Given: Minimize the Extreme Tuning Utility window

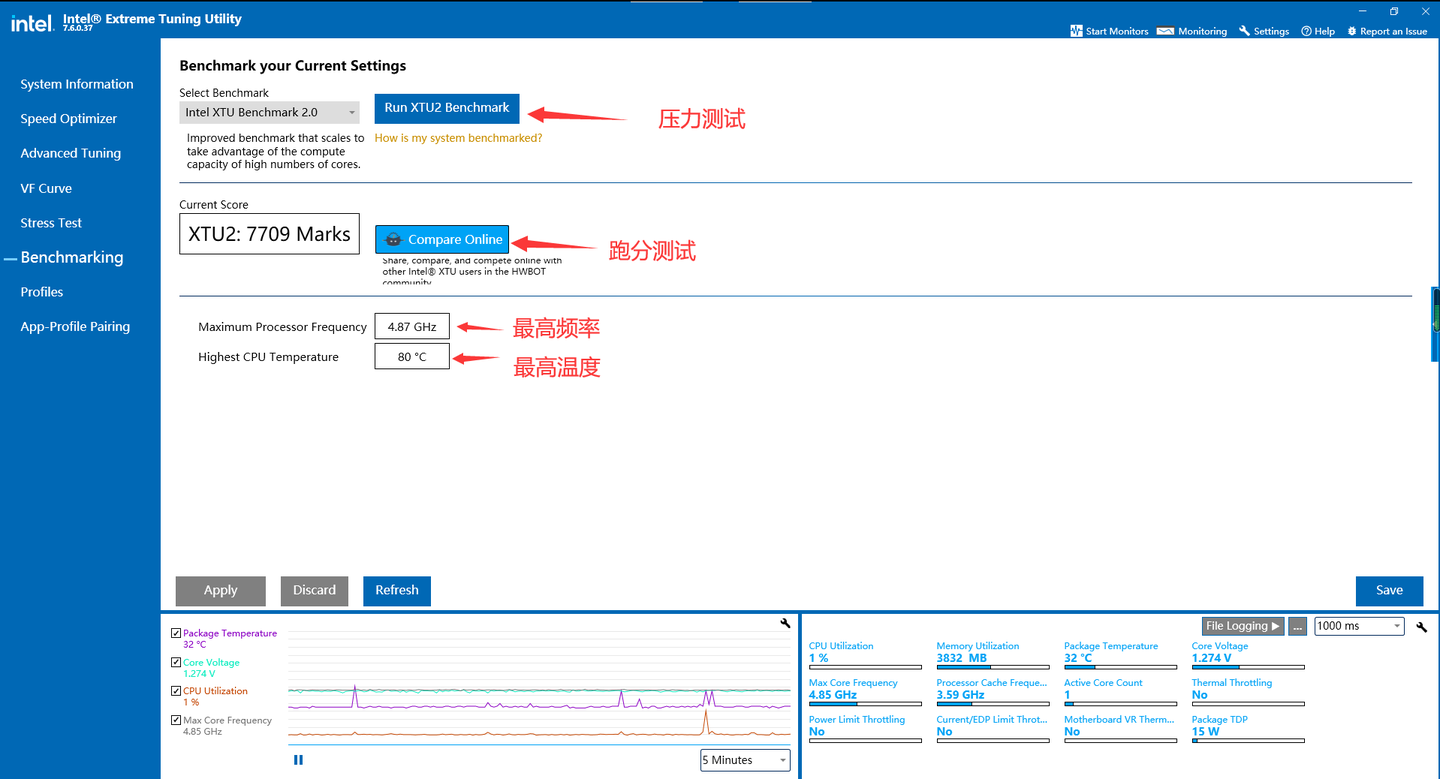Looking at the screenshot, I should [1362, 11].
